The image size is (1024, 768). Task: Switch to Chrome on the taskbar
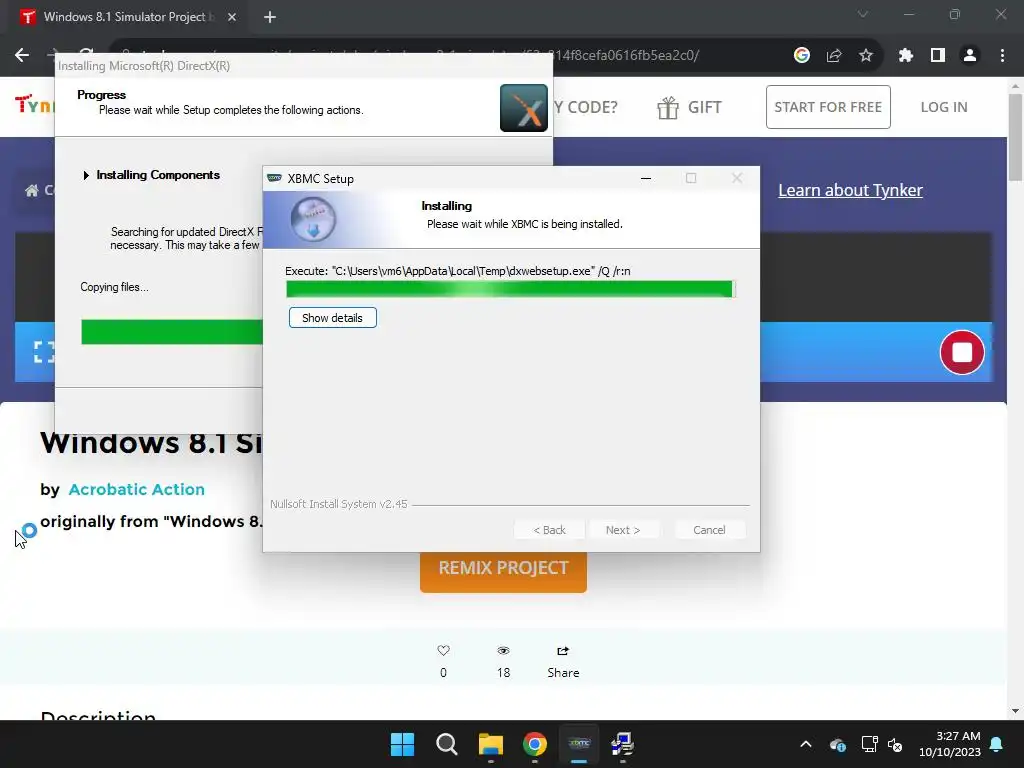tap(535, 744)
